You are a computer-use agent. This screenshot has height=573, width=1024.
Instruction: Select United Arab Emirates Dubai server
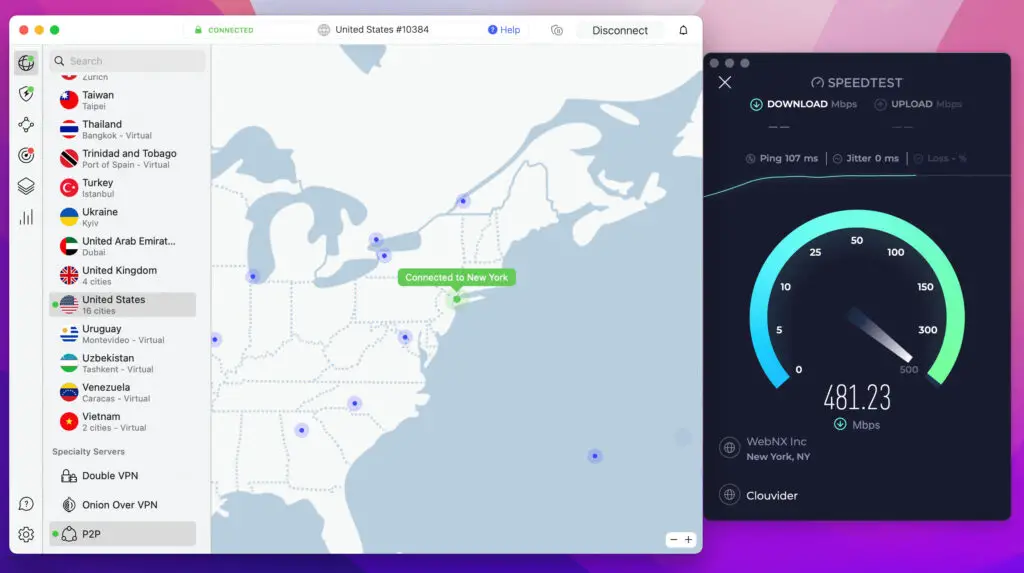point(123,246)
